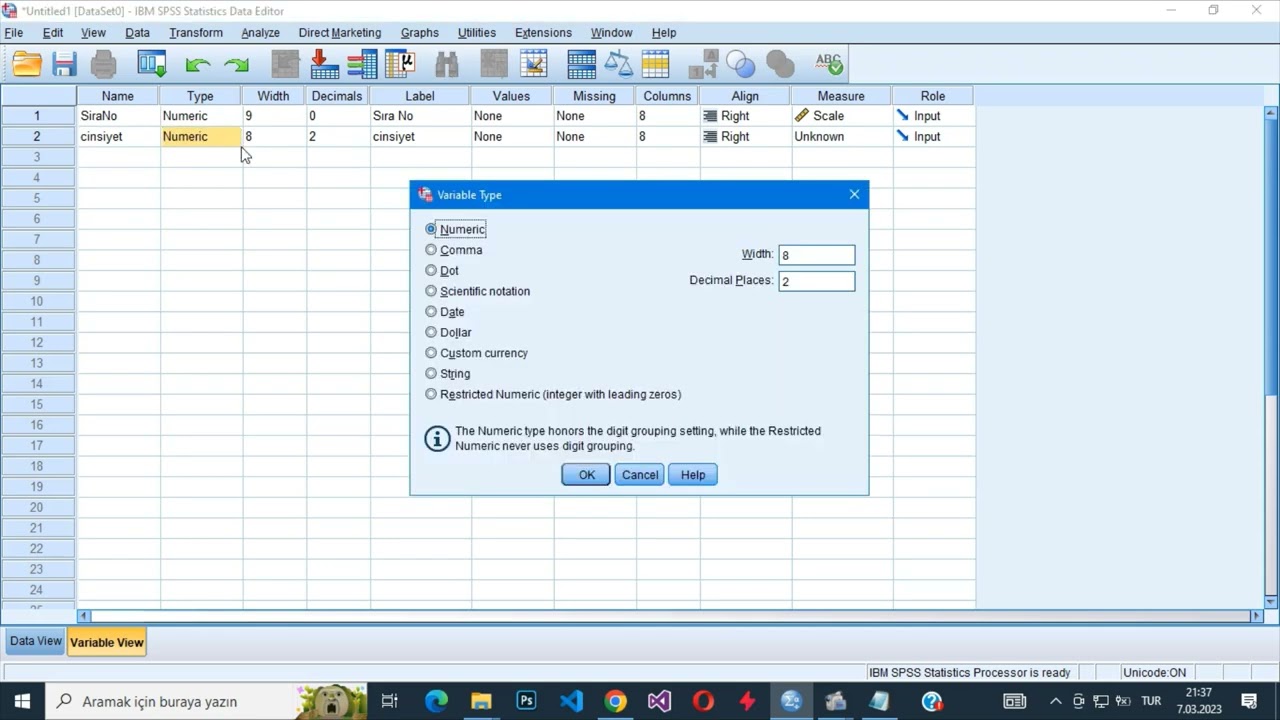Open the Graphs menu
This screenshot has width=1280, height=720.
[420, 33]
